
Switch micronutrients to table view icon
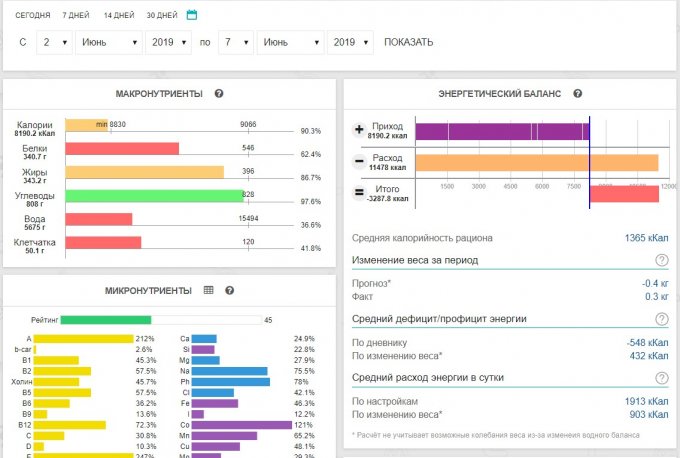click(209, 290)
